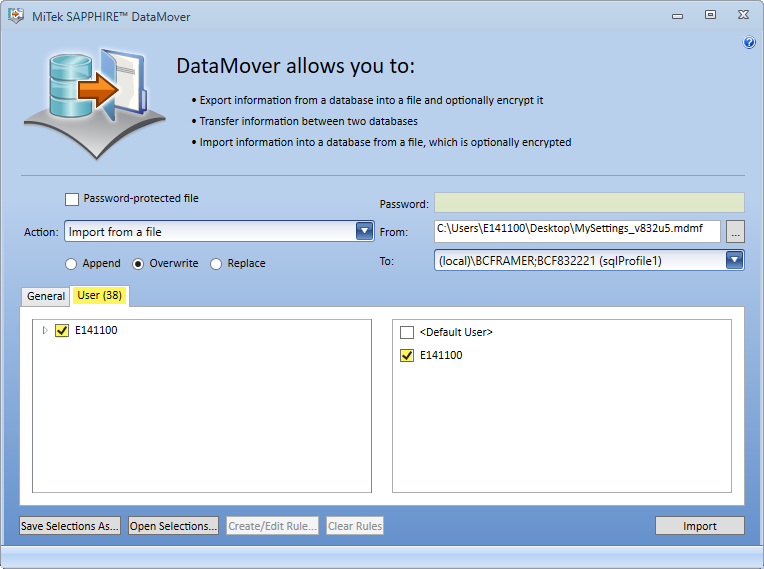
Task: Click the 'Password-protected file' label text
Action: [141, 198]
